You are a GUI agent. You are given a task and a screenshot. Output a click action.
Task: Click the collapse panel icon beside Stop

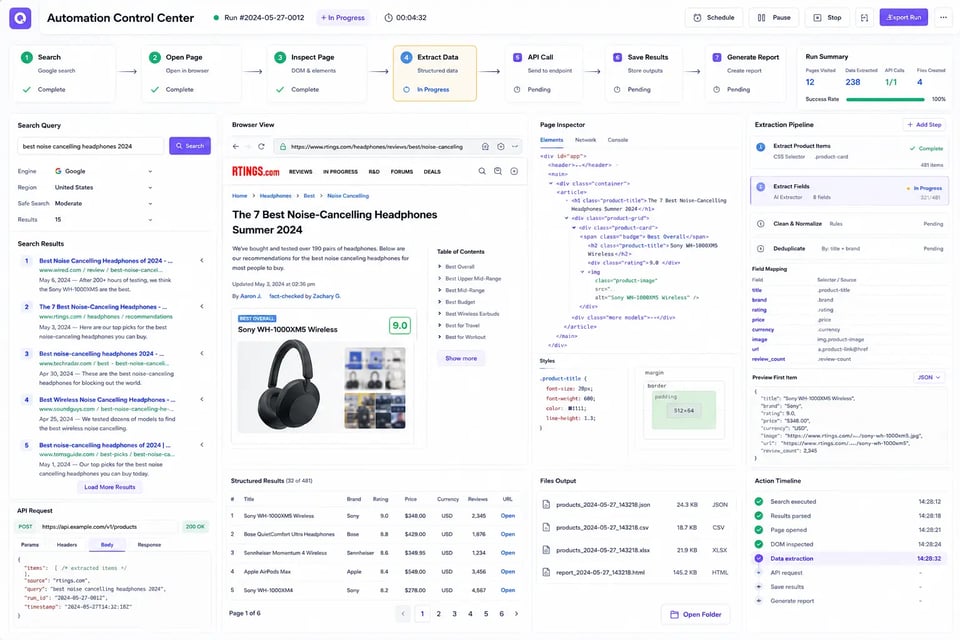pos(864,18)
